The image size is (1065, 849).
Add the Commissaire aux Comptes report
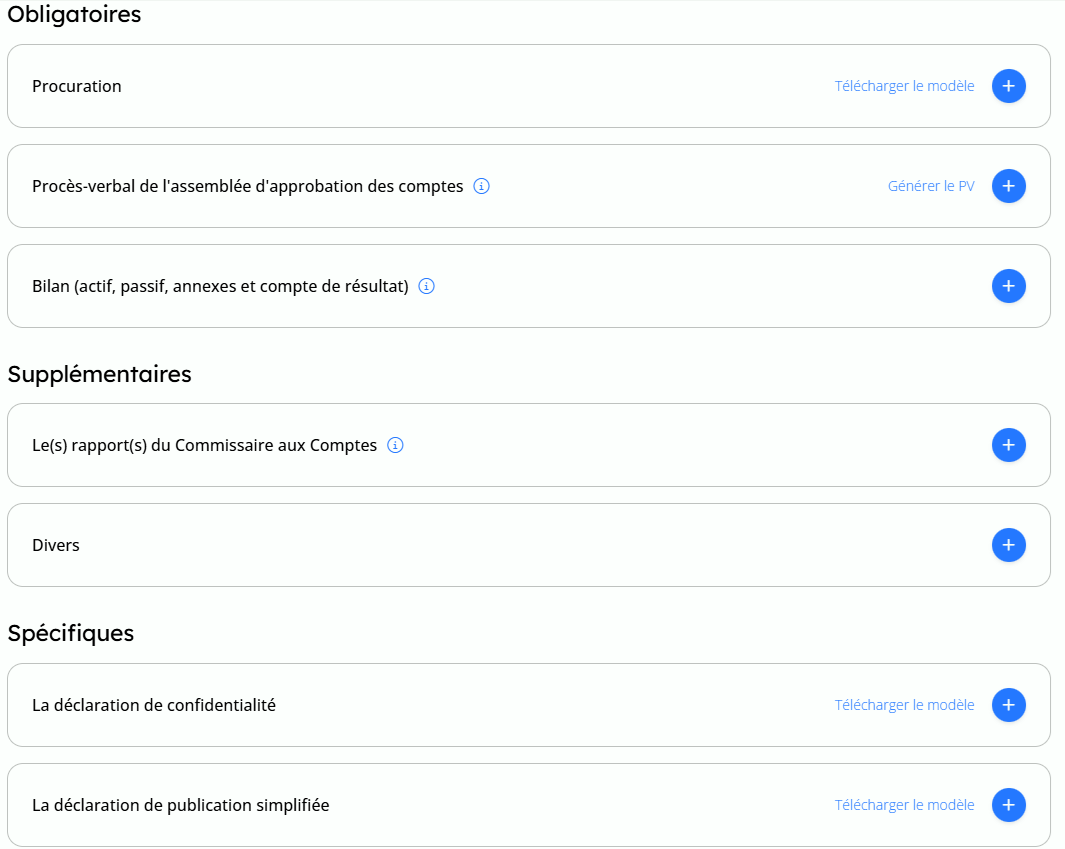(1008, 445)
